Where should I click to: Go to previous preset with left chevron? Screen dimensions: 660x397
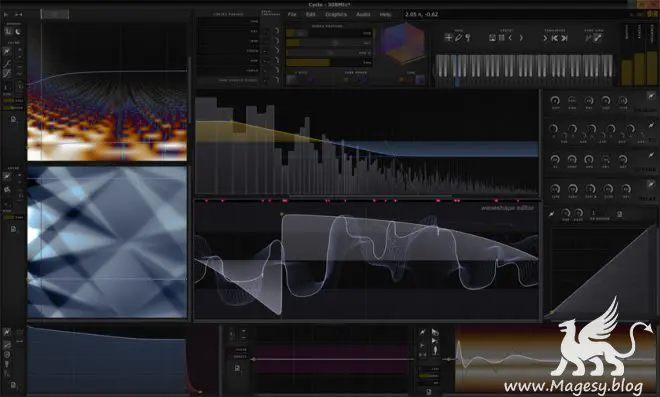pyautogui.click(x=510, y=38)
